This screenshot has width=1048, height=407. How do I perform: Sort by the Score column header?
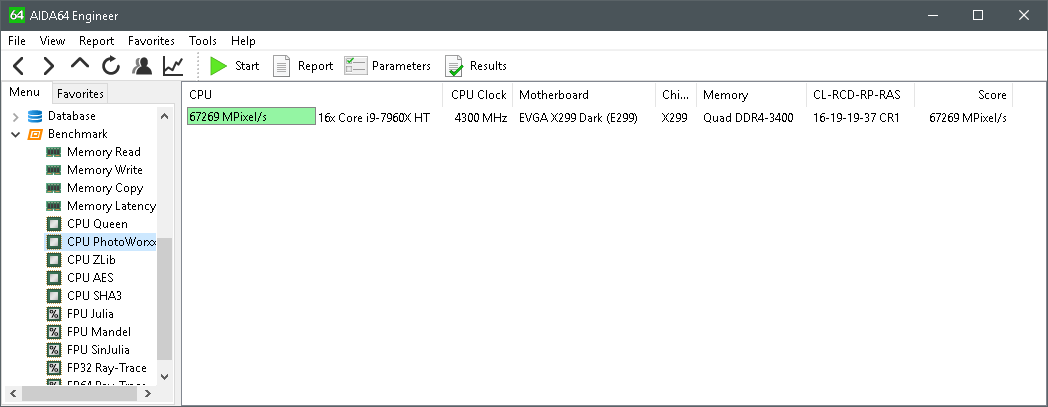coord(963,95)
